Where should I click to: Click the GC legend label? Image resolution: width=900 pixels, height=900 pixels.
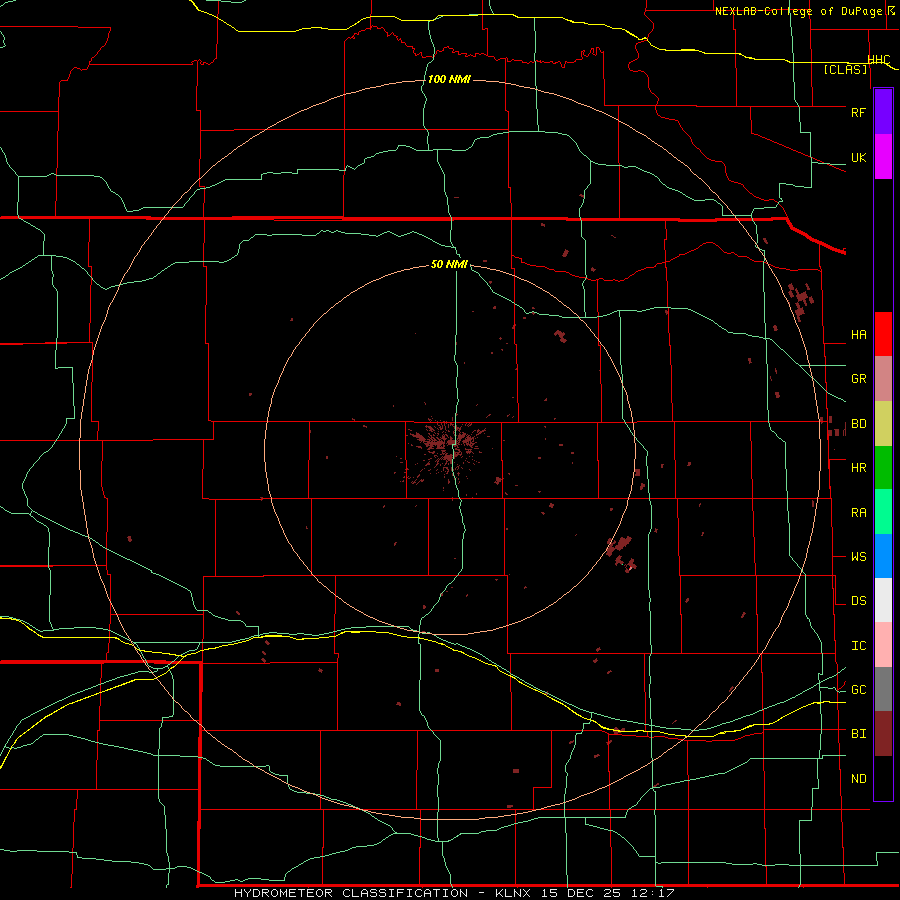tap(858, 690)
